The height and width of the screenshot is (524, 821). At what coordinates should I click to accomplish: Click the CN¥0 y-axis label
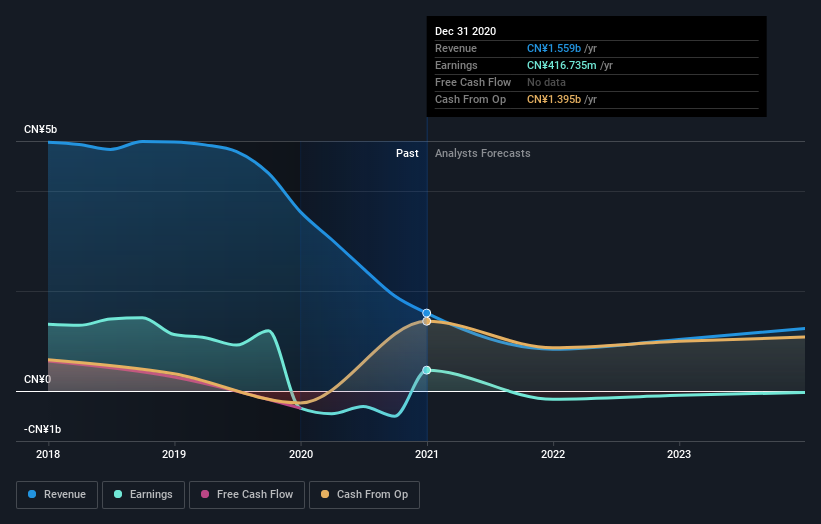point(37,379)
